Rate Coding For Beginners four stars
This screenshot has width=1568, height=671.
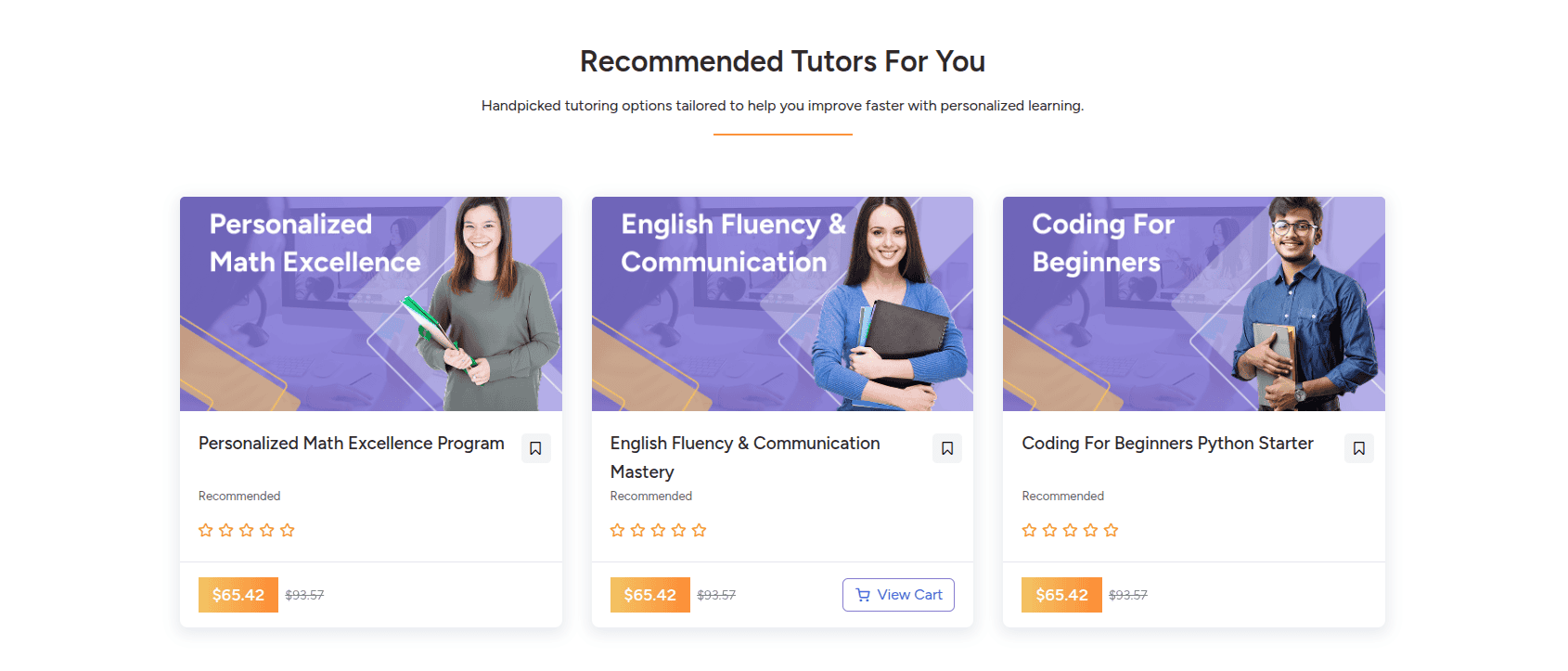tap(1090, 530)
